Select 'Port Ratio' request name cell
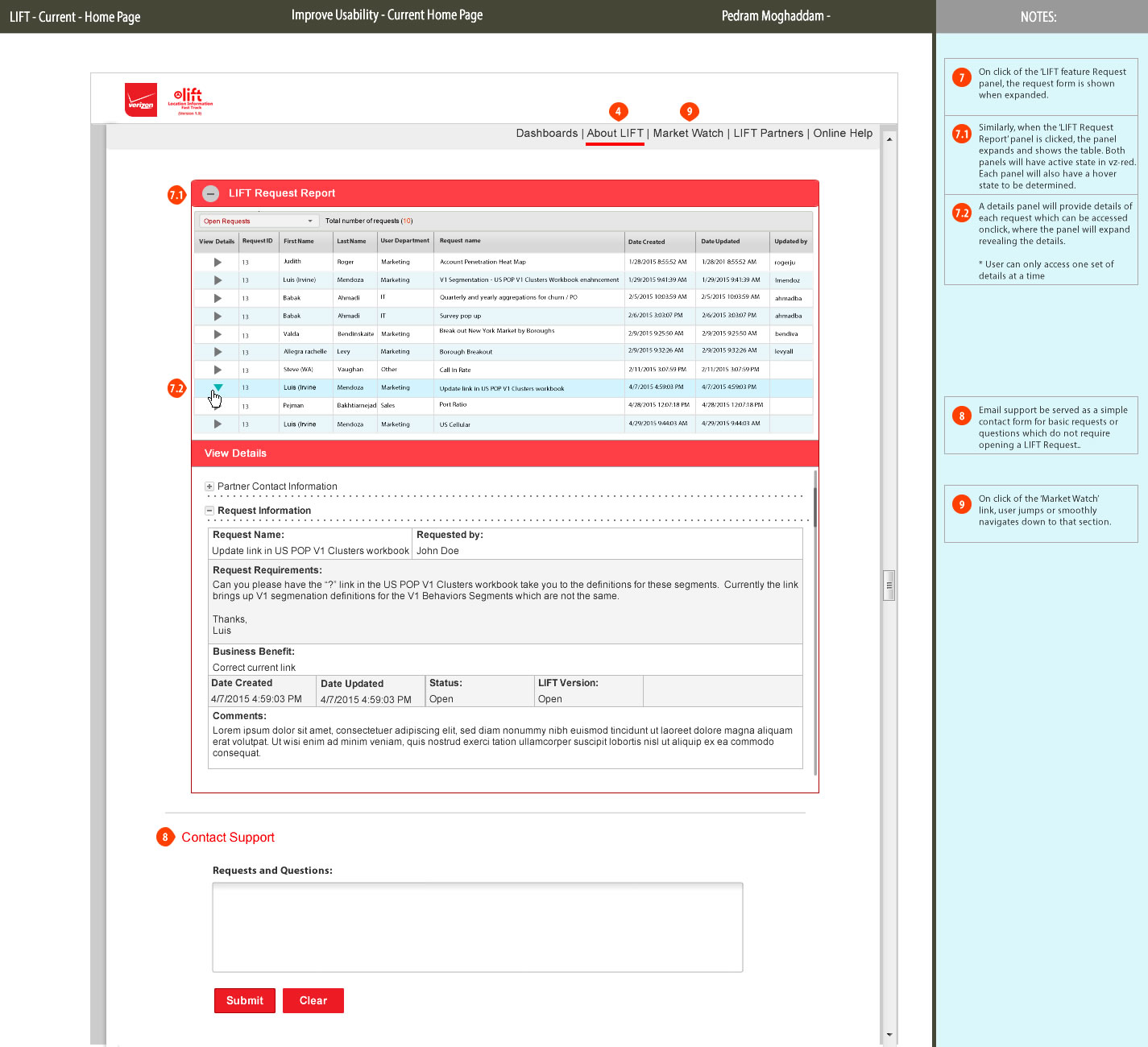 click(x=453, y=405)
